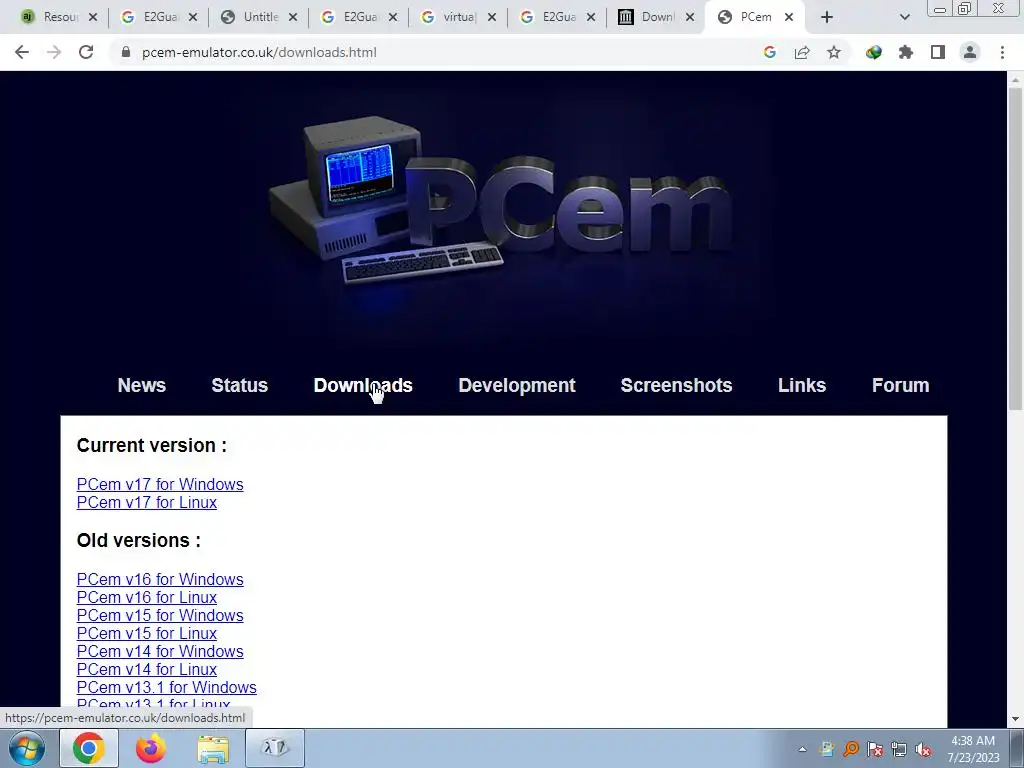Screen dimensions: 1024x768
Task: Open the Google icon in the address bar
Action: (x=770, y=52)
